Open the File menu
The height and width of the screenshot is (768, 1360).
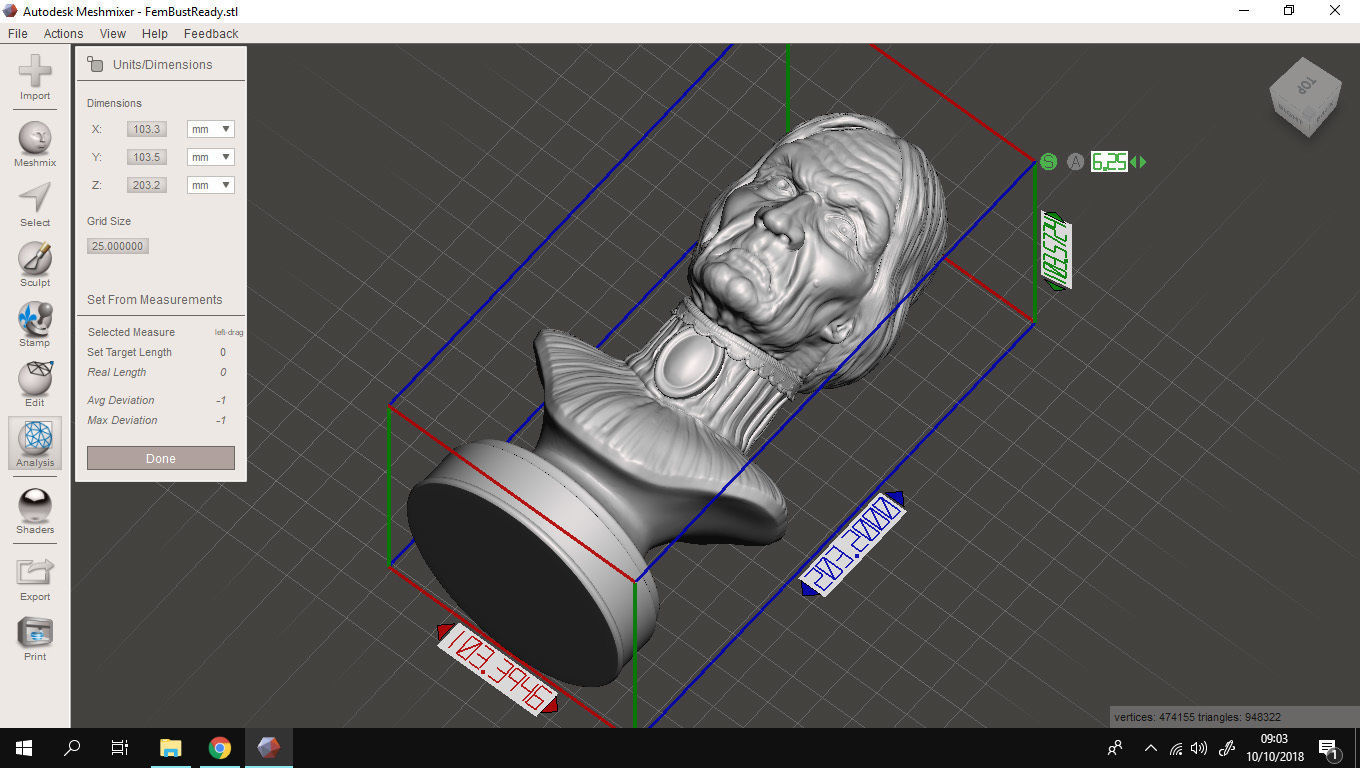tap(18, 33)
